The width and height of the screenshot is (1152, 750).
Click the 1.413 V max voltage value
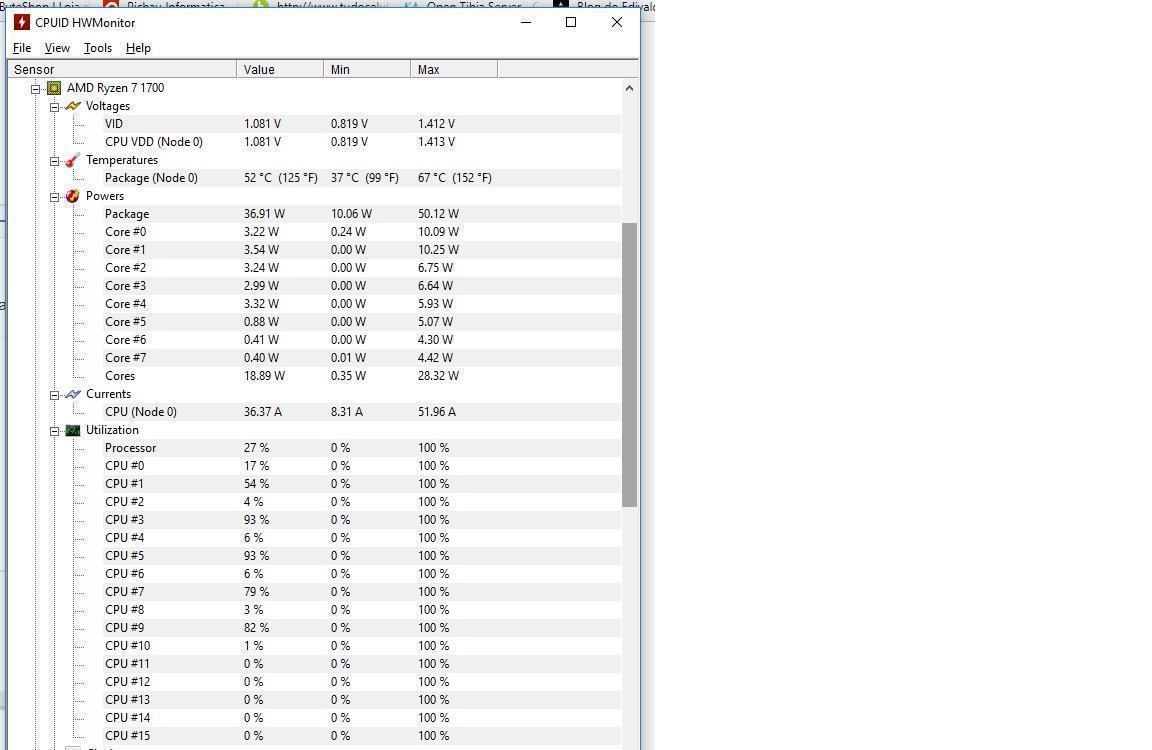[436, 142]
